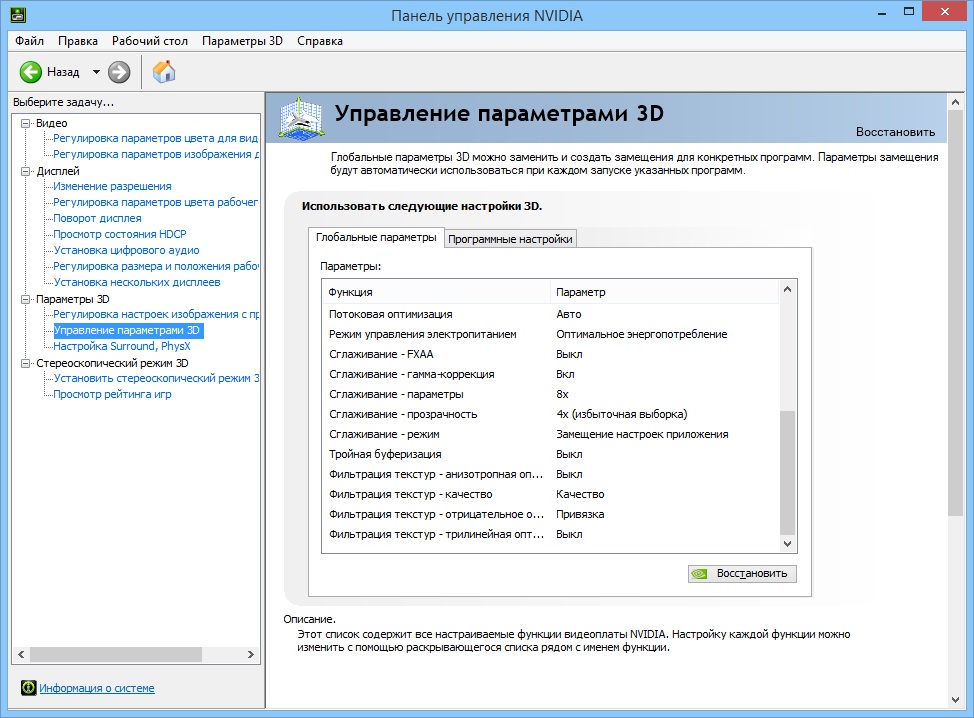Screen dimensions: 974x718
Task: Select Просмотр рейтинга игр
Action: pos(112,394)
